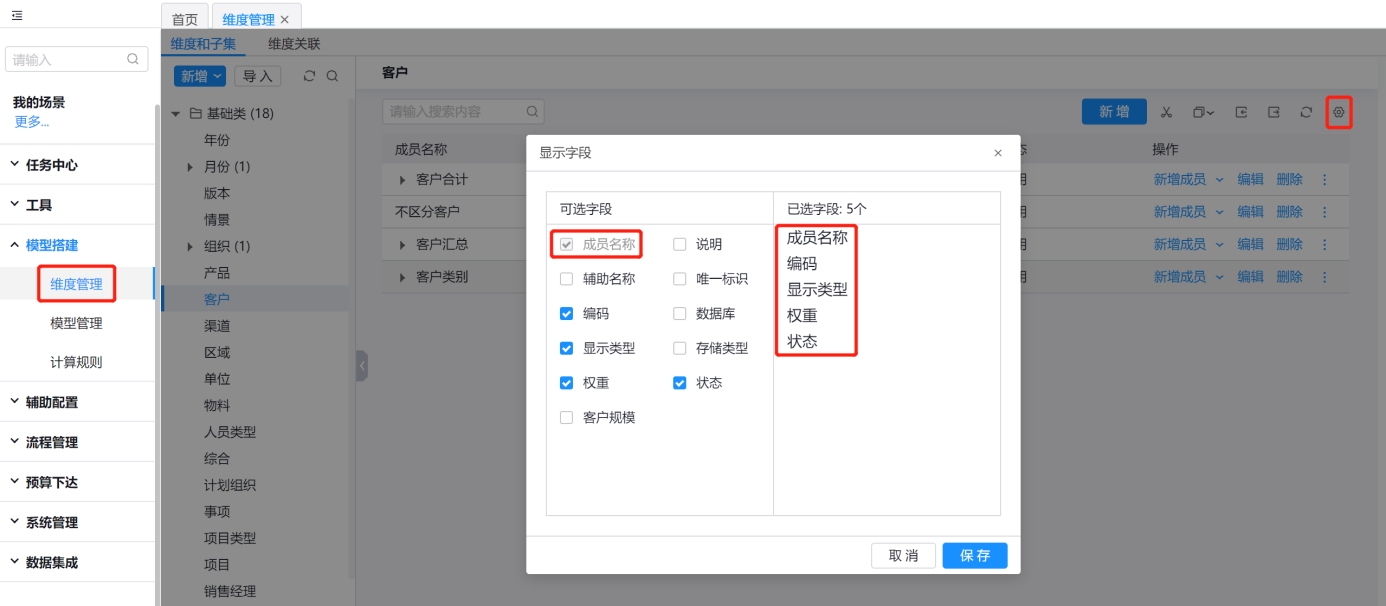Image resolution: width=1386 pixels, height=606 pixels.
Task: Close the 维度管理 tab with its X
Action: pos(285,20)
